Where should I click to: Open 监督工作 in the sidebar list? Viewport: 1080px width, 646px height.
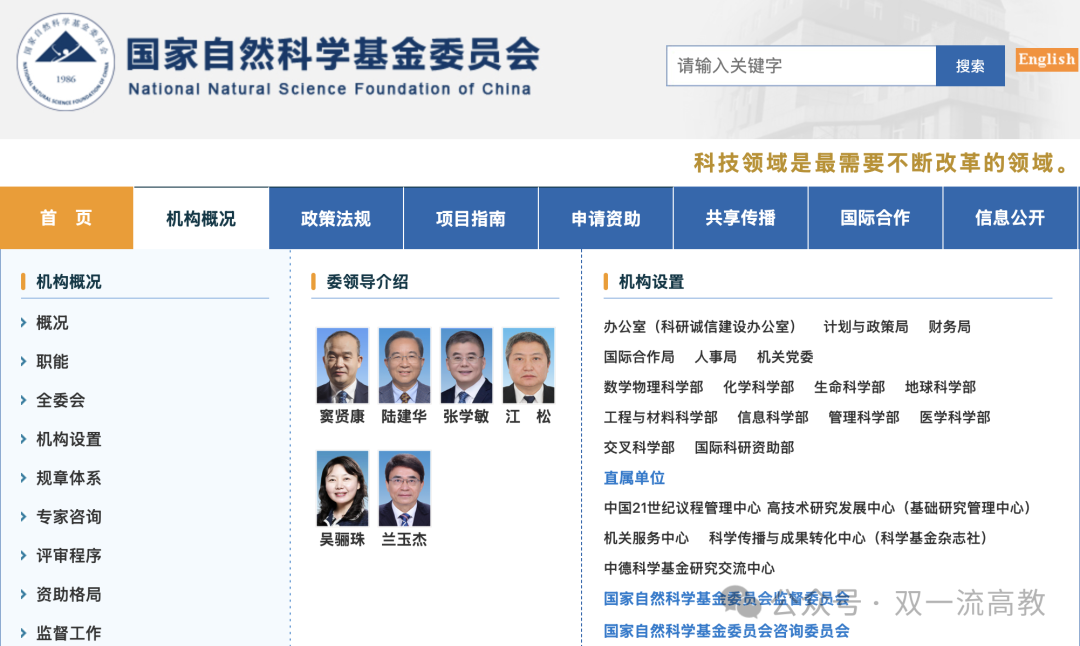(69, 633)
